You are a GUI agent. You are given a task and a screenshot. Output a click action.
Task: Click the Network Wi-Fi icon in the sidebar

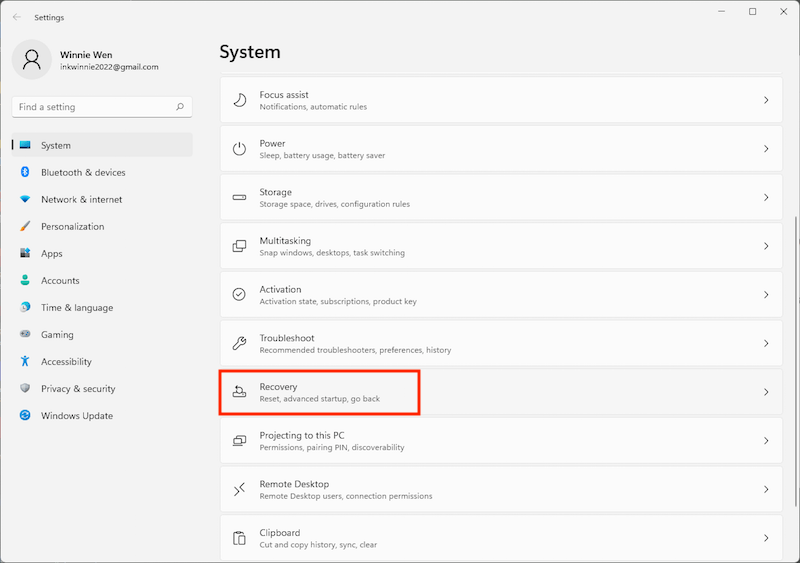(x=25, y=199)
